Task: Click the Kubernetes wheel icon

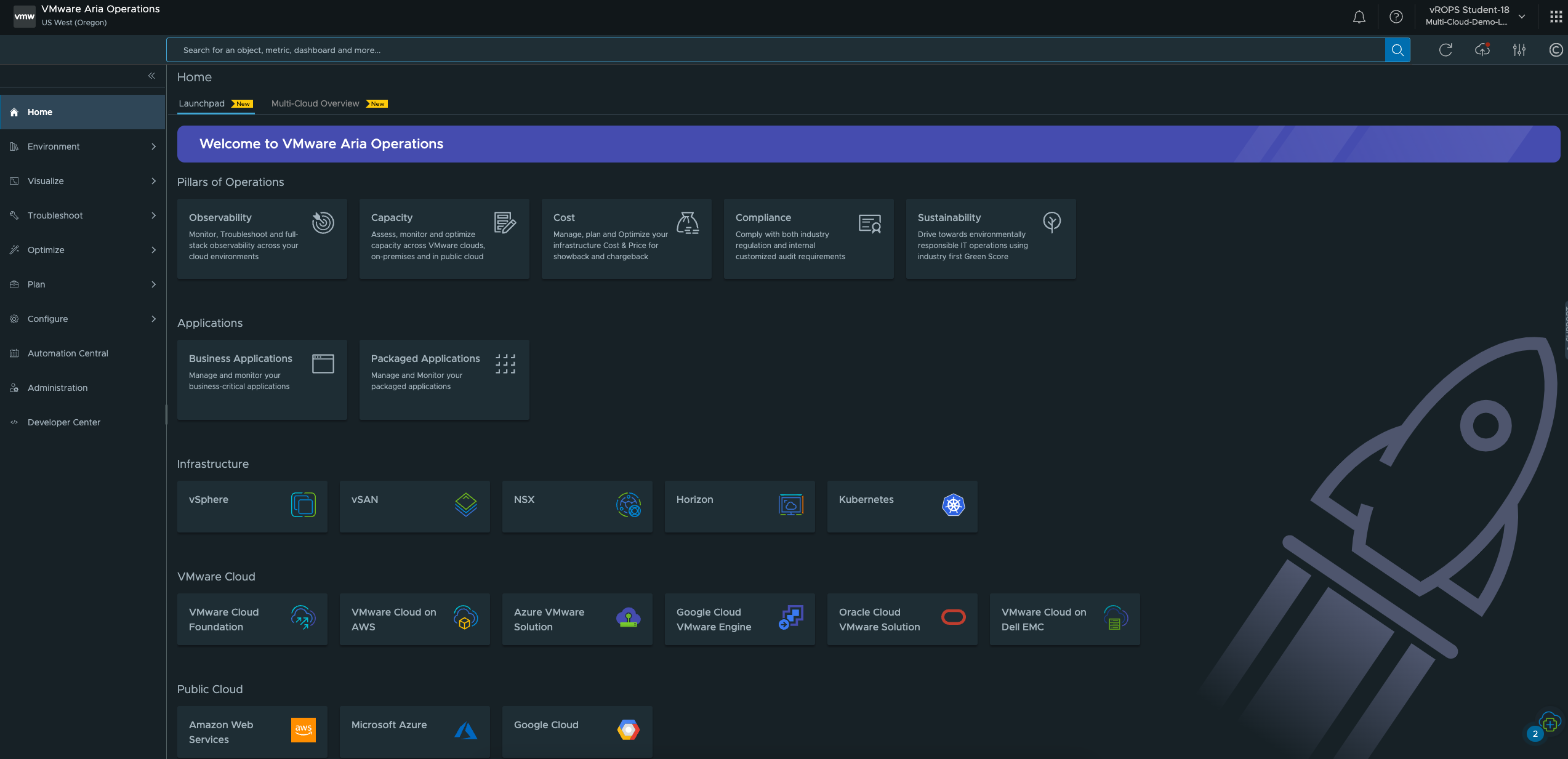Action: (953, 505)
